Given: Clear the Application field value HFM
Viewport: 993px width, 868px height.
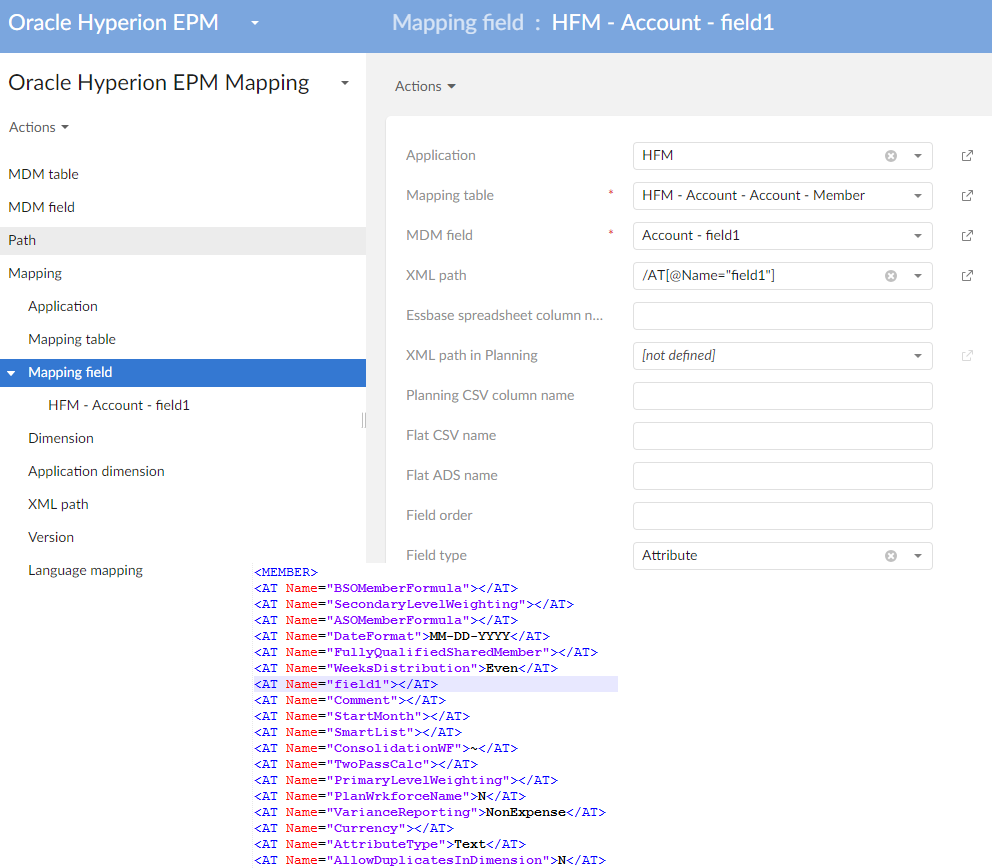Looking at the screenshot, I should pos(890,156).
